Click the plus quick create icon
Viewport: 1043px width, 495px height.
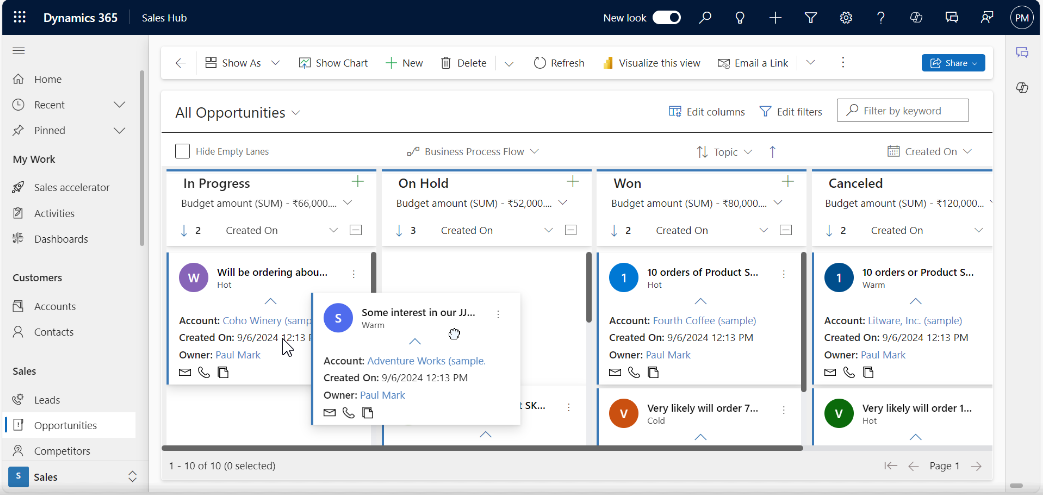point(775,18)
